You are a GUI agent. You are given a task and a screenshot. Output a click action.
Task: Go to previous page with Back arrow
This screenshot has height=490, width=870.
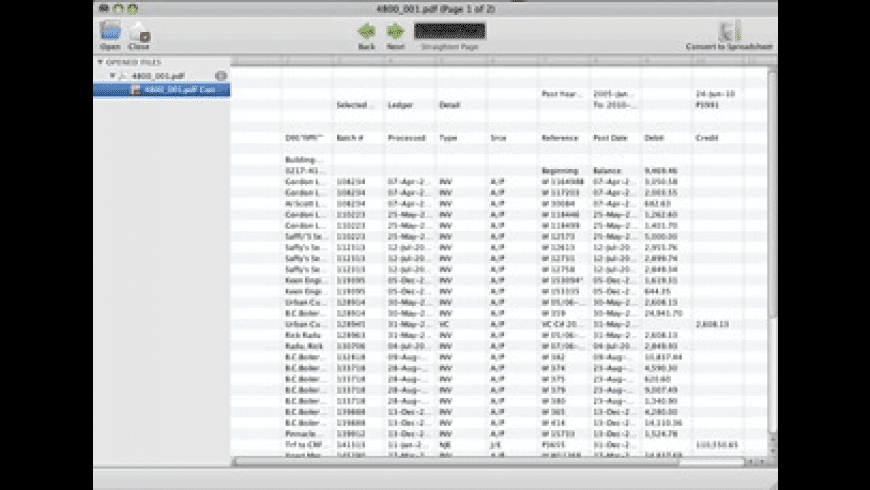[366, 31]
